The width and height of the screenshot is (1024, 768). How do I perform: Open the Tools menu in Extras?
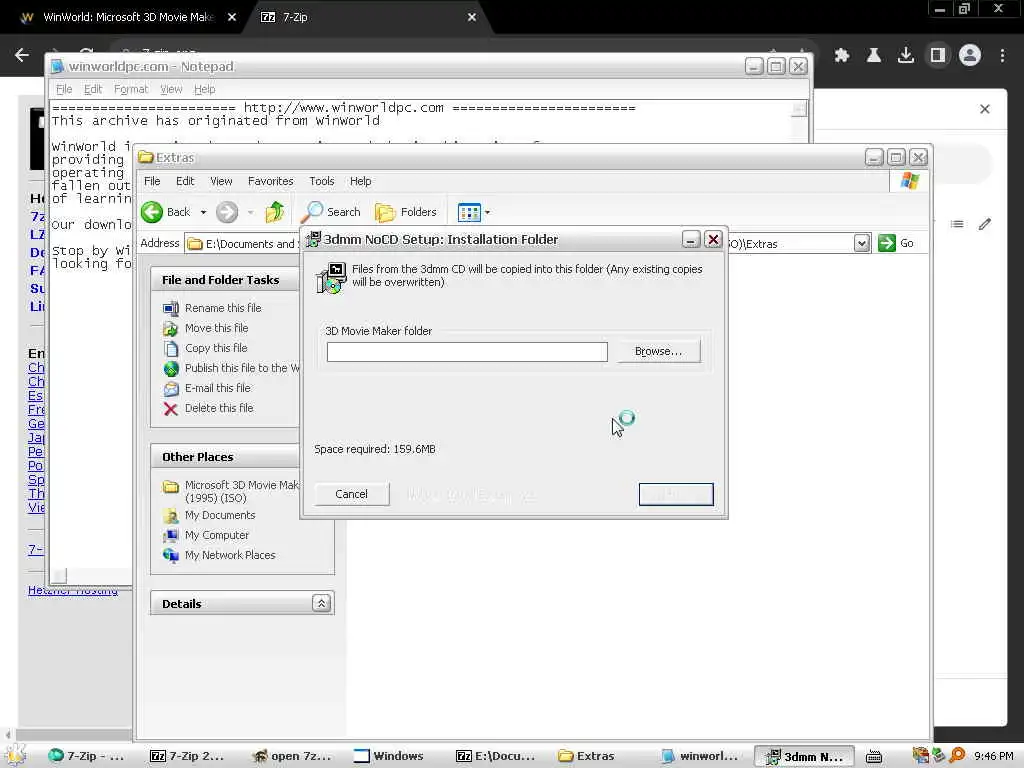tap(321, 181)
